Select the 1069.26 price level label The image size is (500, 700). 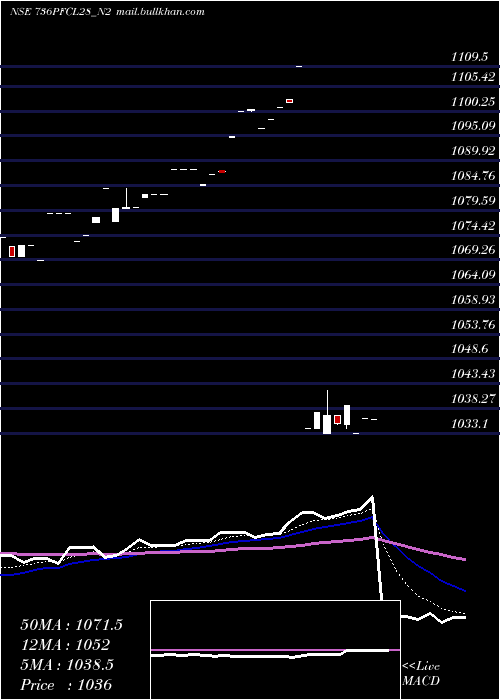(x=473, y=250)
